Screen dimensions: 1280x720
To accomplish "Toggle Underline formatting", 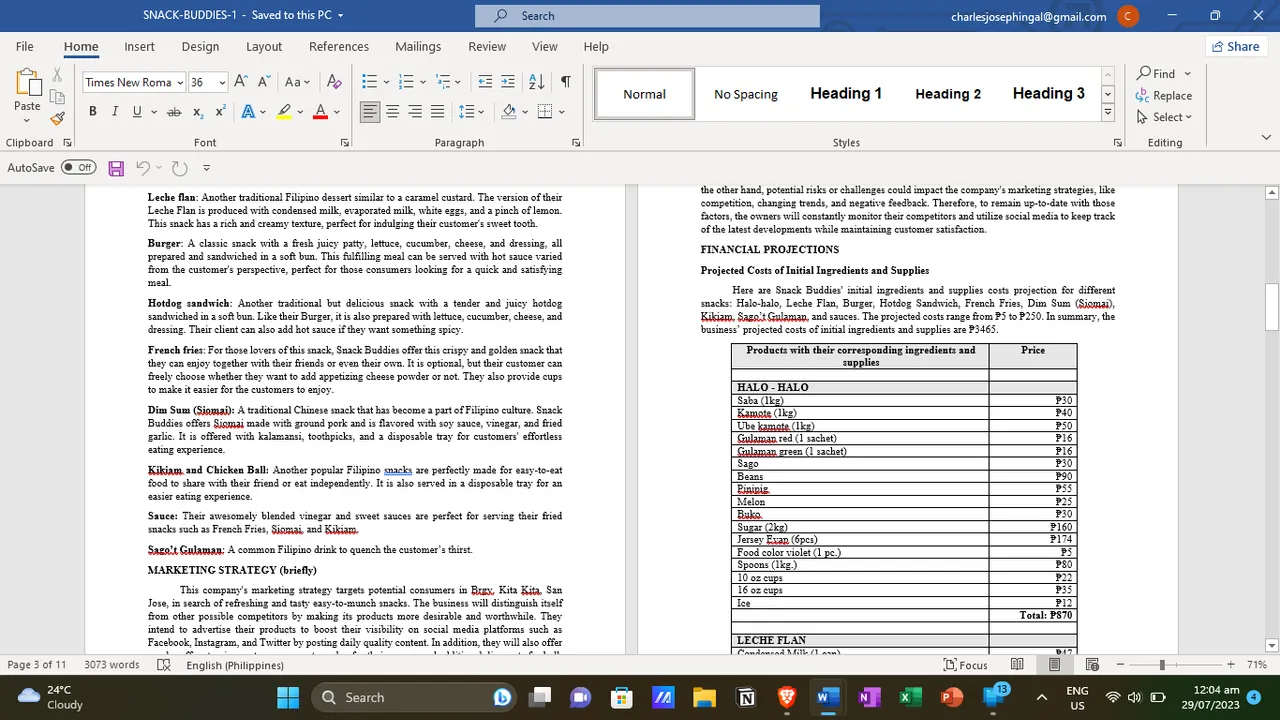I will pyautogui.click(x=137, y=112).
